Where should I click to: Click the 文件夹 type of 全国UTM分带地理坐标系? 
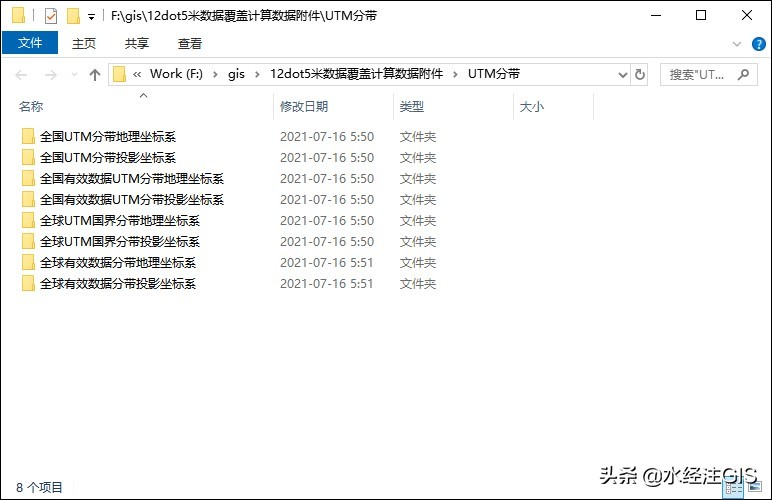click(x=418, y=136)
